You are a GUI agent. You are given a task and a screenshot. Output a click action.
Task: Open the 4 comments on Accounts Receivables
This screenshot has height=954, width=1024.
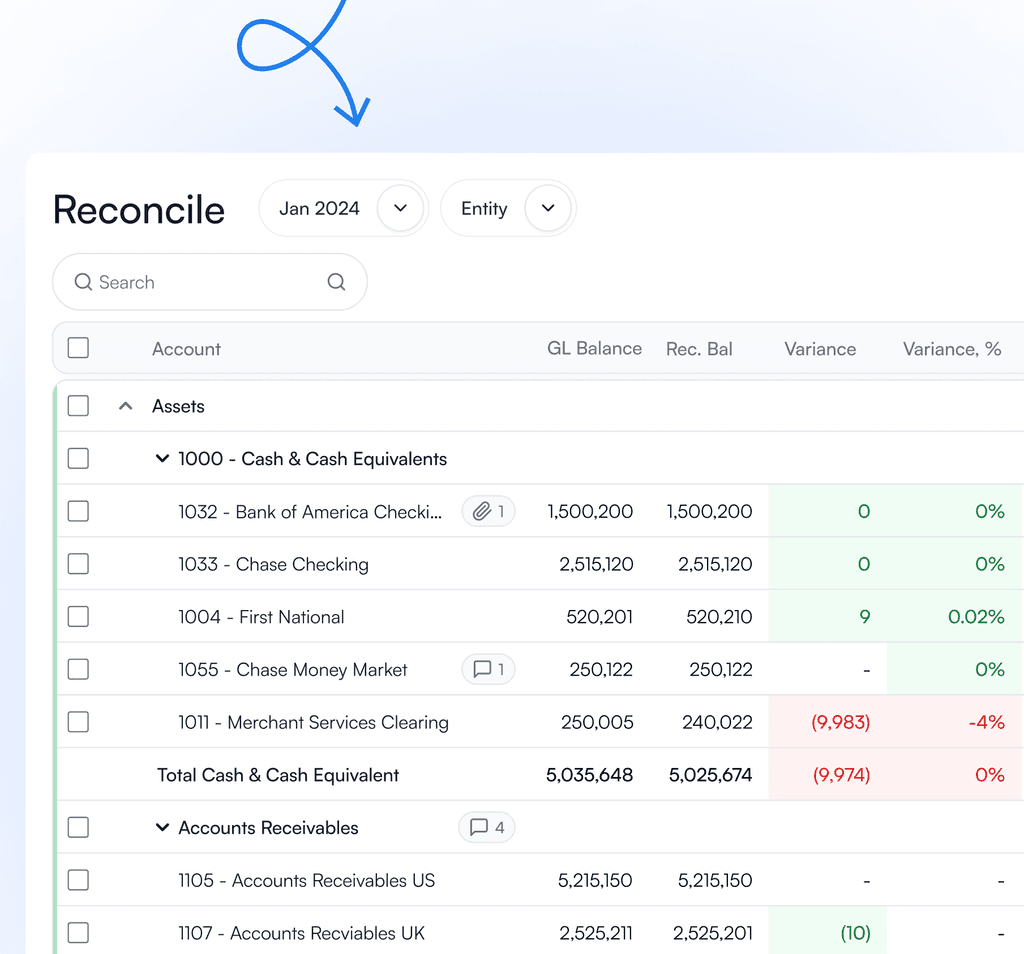[486, 827]
